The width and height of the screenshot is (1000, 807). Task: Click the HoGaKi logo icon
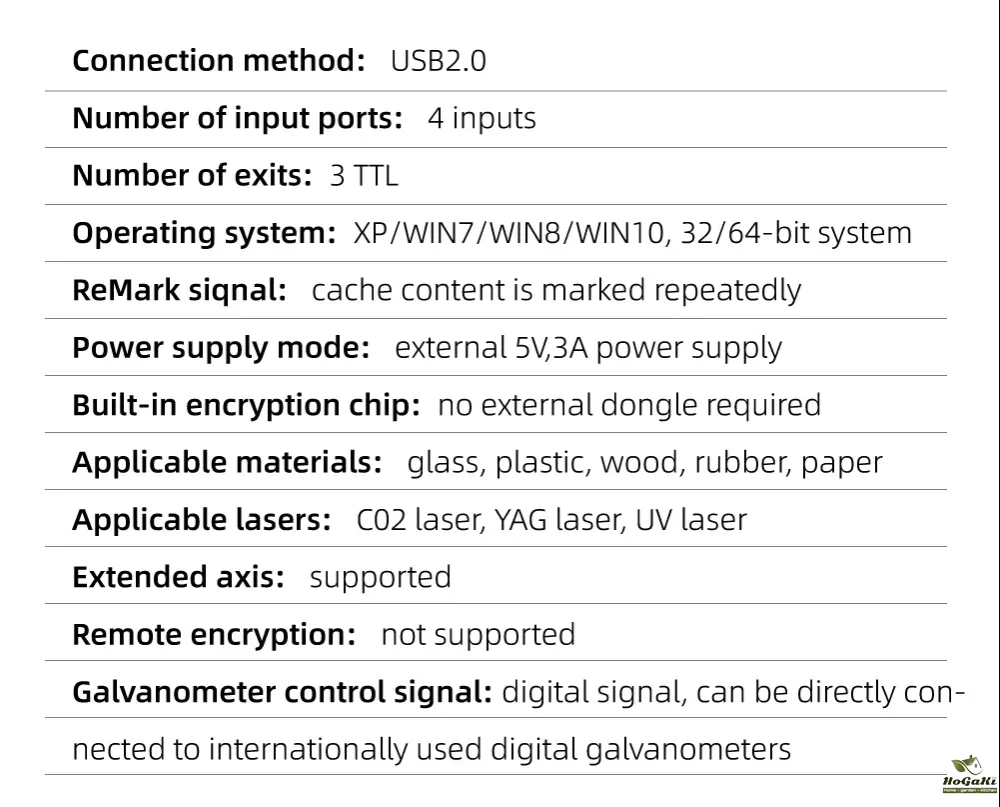point(964,775)
